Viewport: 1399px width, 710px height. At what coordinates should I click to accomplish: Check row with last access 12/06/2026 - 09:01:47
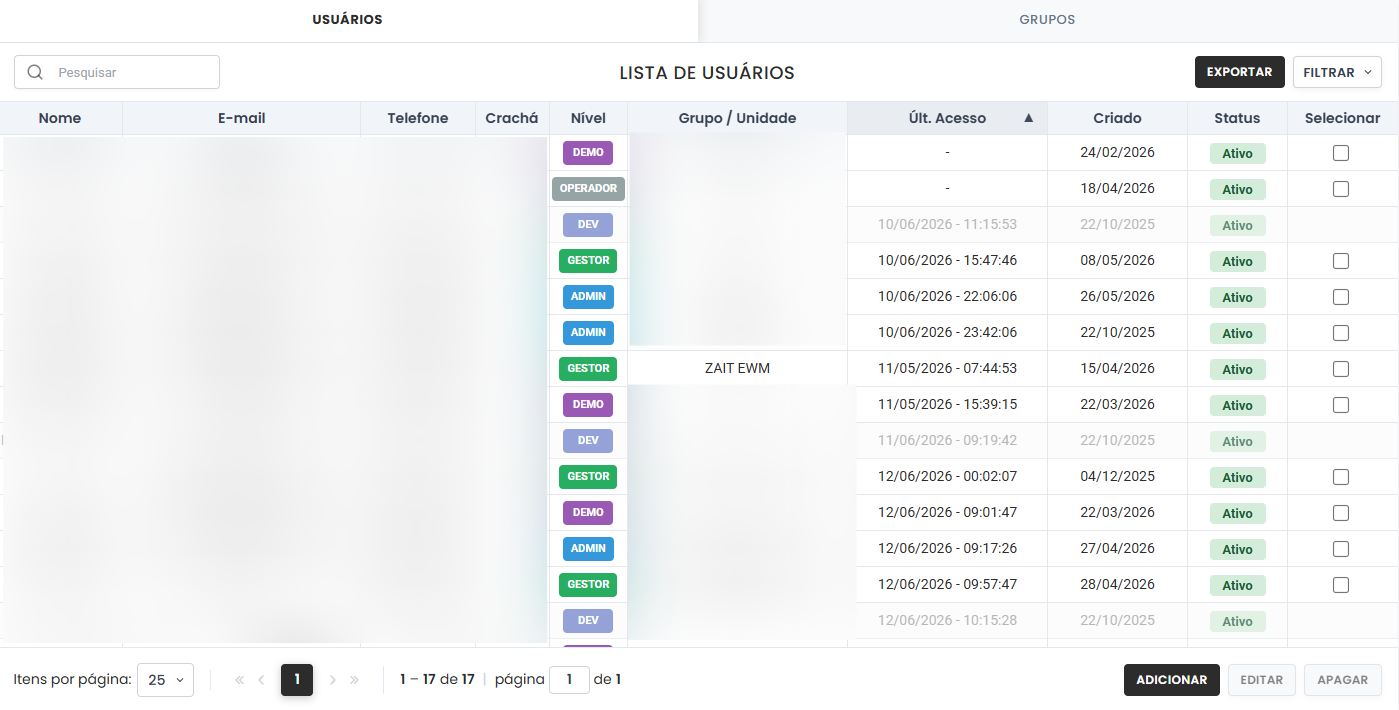(1341, 513)
